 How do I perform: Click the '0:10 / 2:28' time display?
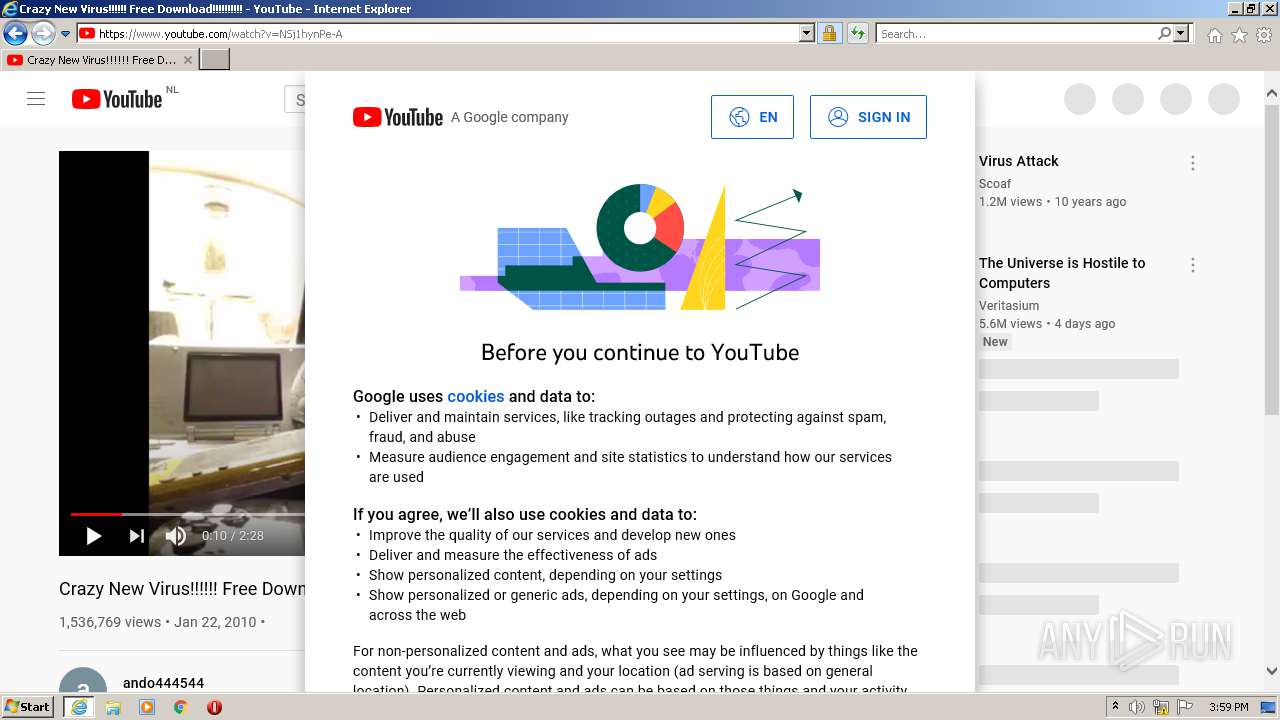point(233,536)
